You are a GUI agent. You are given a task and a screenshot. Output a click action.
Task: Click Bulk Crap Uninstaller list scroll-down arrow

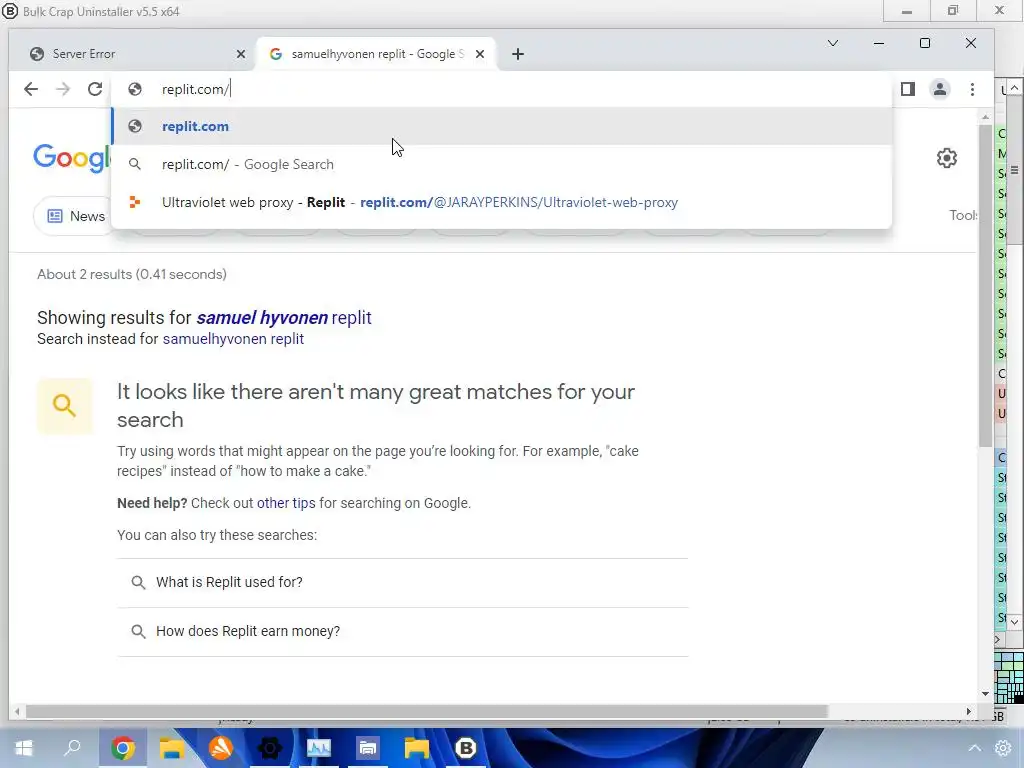[x=1014, y=622]
